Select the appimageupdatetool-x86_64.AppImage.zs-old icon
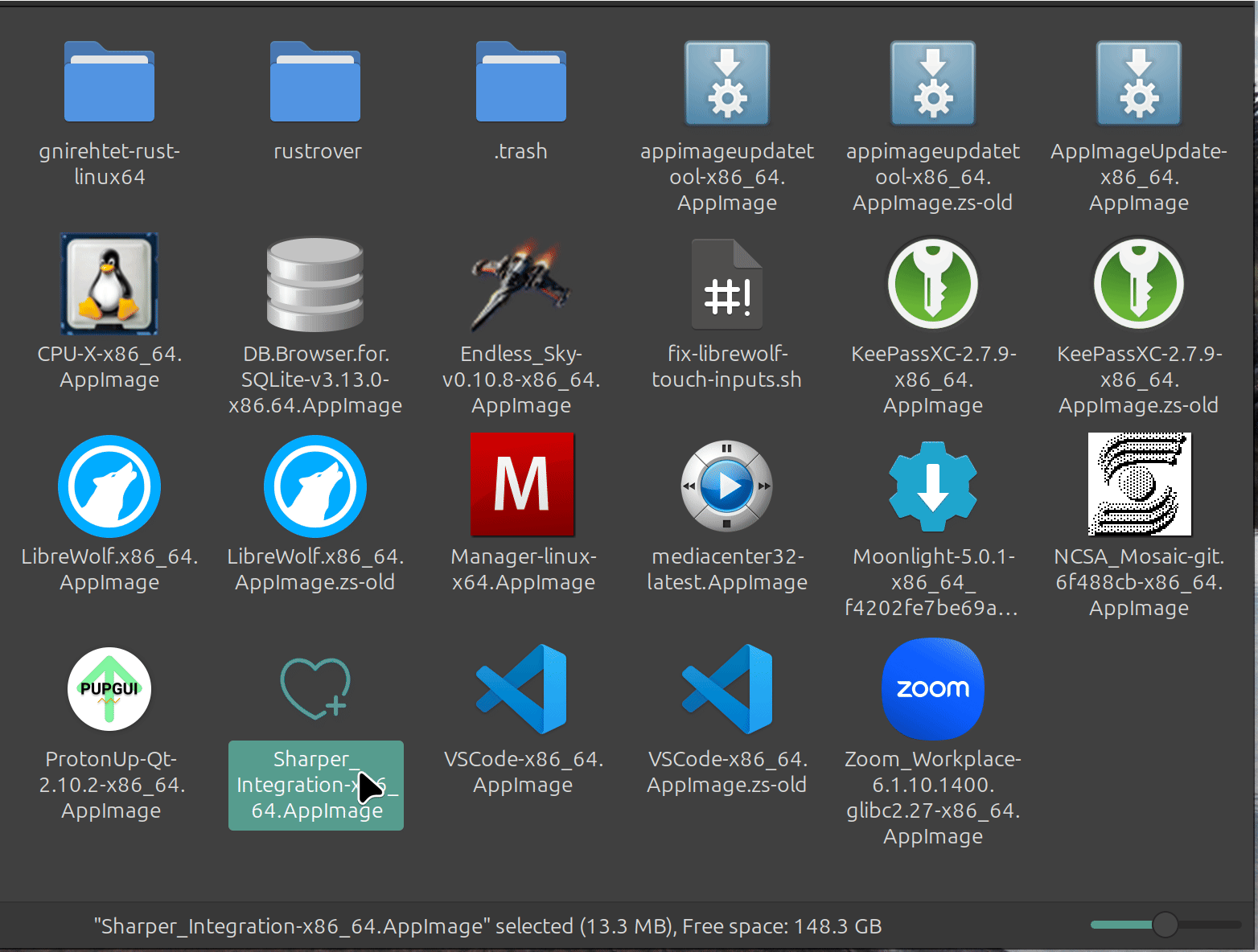 (933, 84)
